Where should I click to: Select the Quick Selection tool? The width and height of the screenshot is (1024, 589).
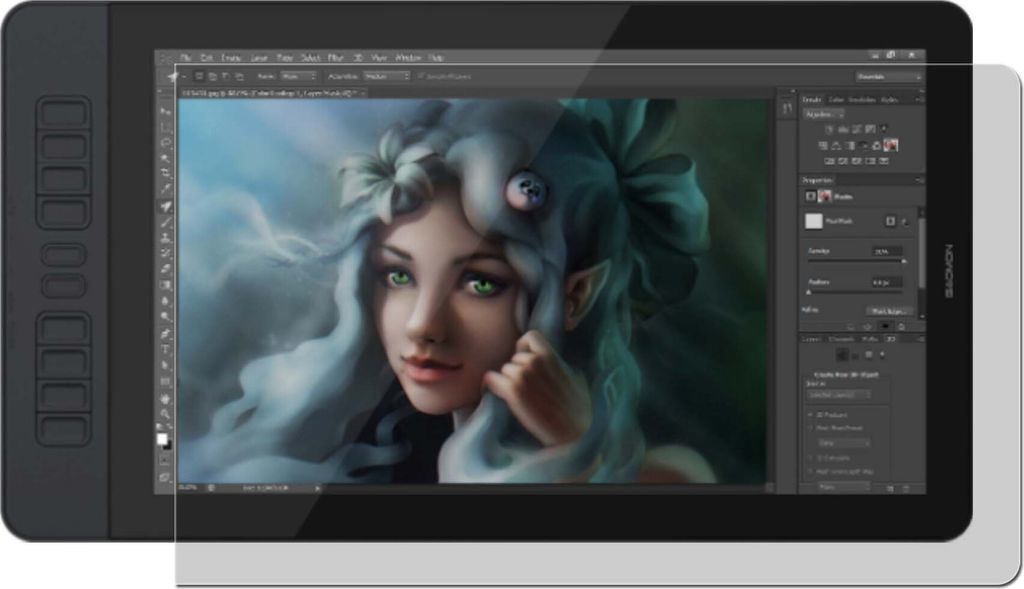click(166, 158)
